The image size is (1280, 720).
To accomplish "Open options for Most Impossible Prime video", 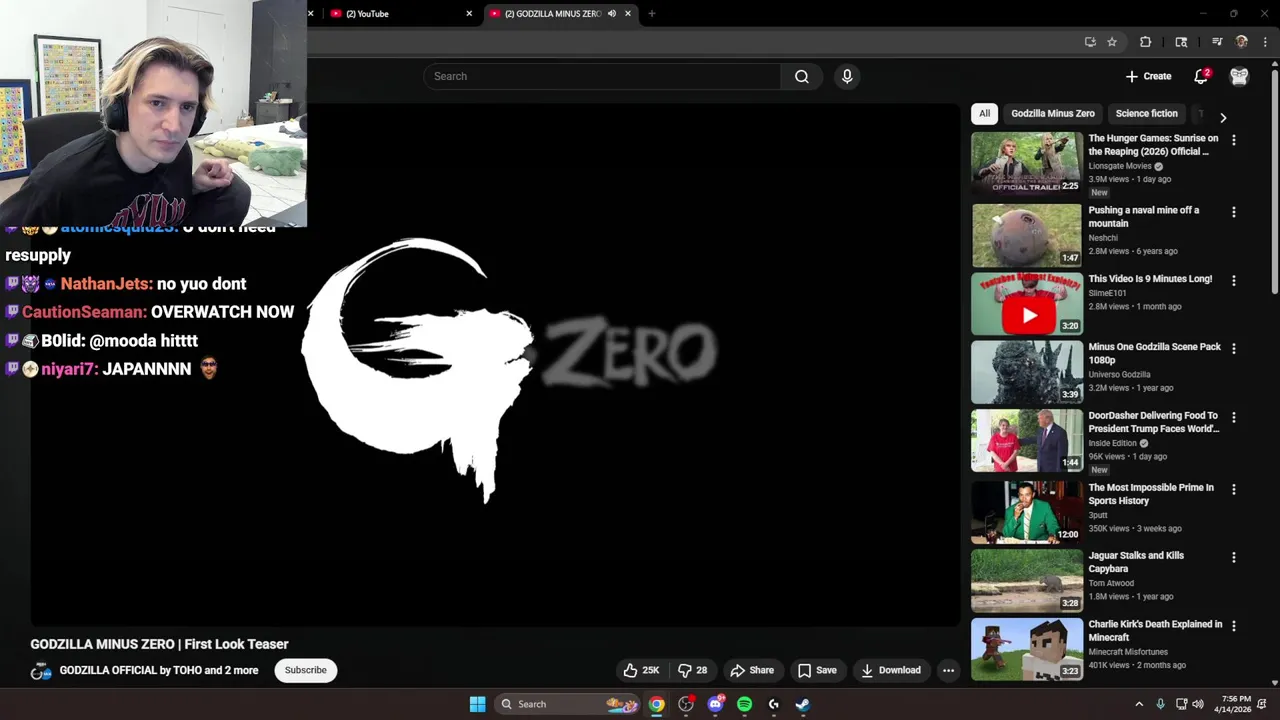I will click(1234, 489).
